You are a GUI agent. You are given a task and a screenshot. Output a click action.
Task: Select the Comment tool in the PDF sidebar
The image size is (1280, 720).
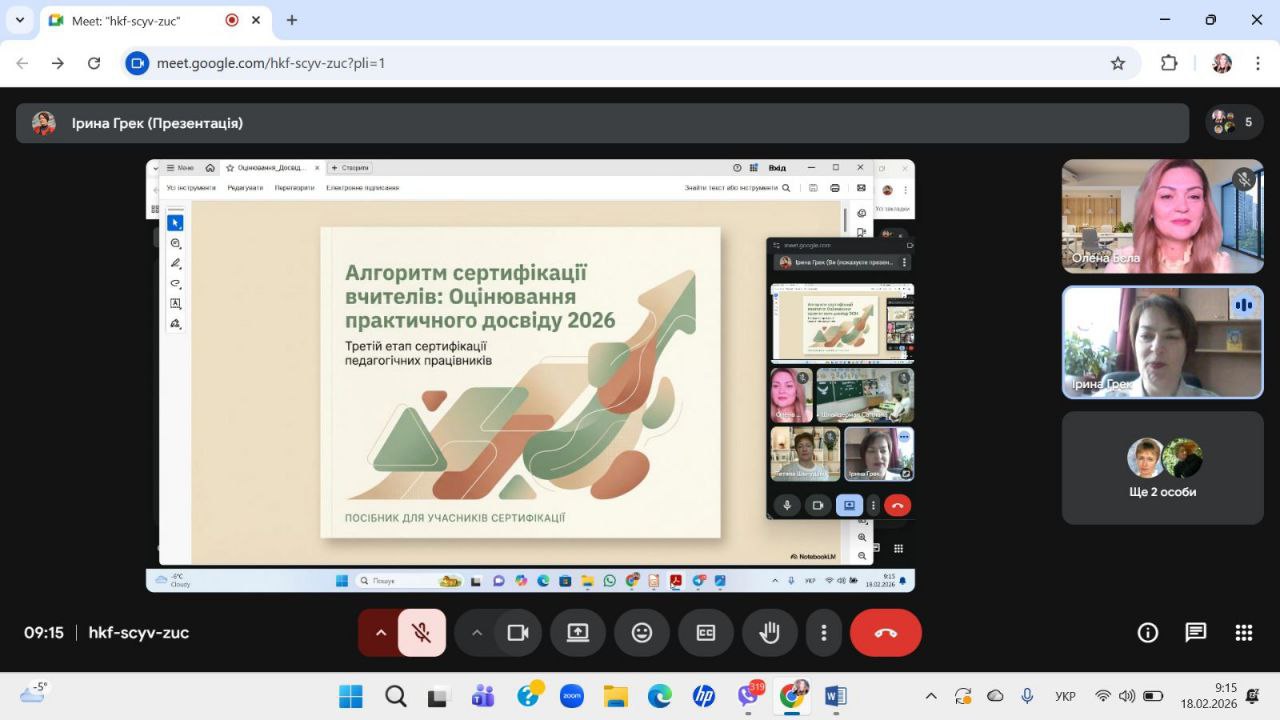click(175, 242)
